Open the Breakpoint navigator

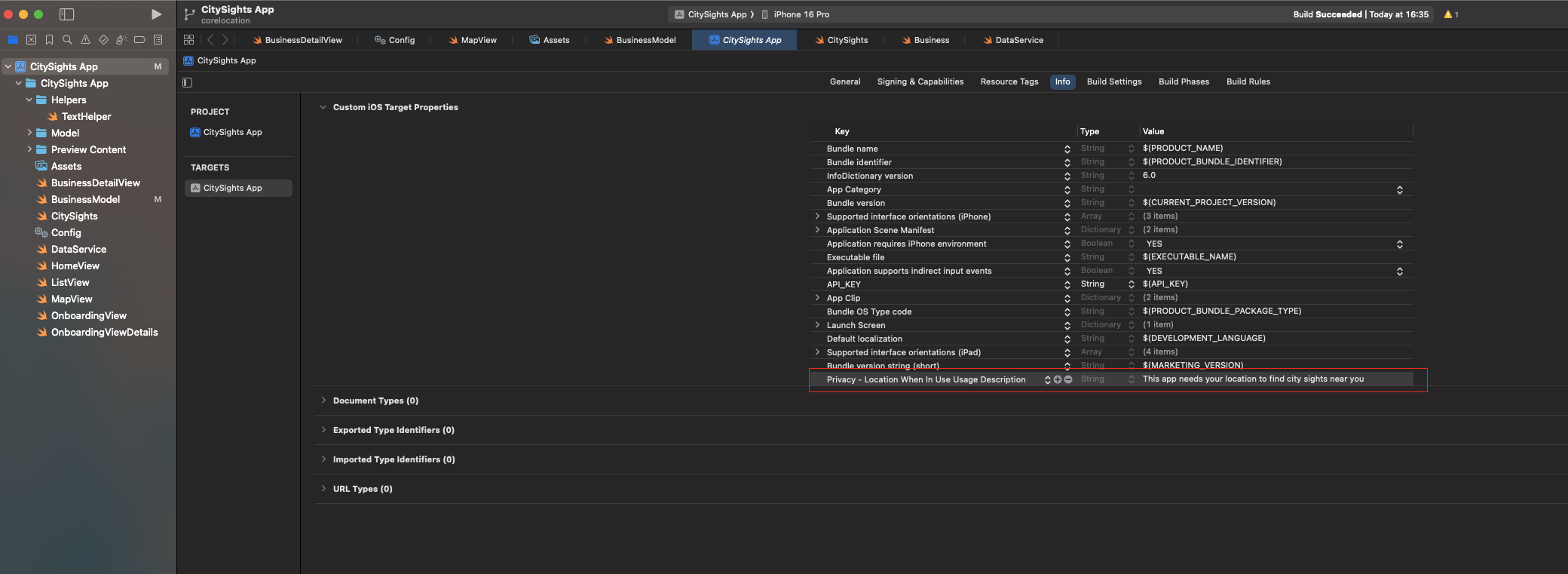139,40
